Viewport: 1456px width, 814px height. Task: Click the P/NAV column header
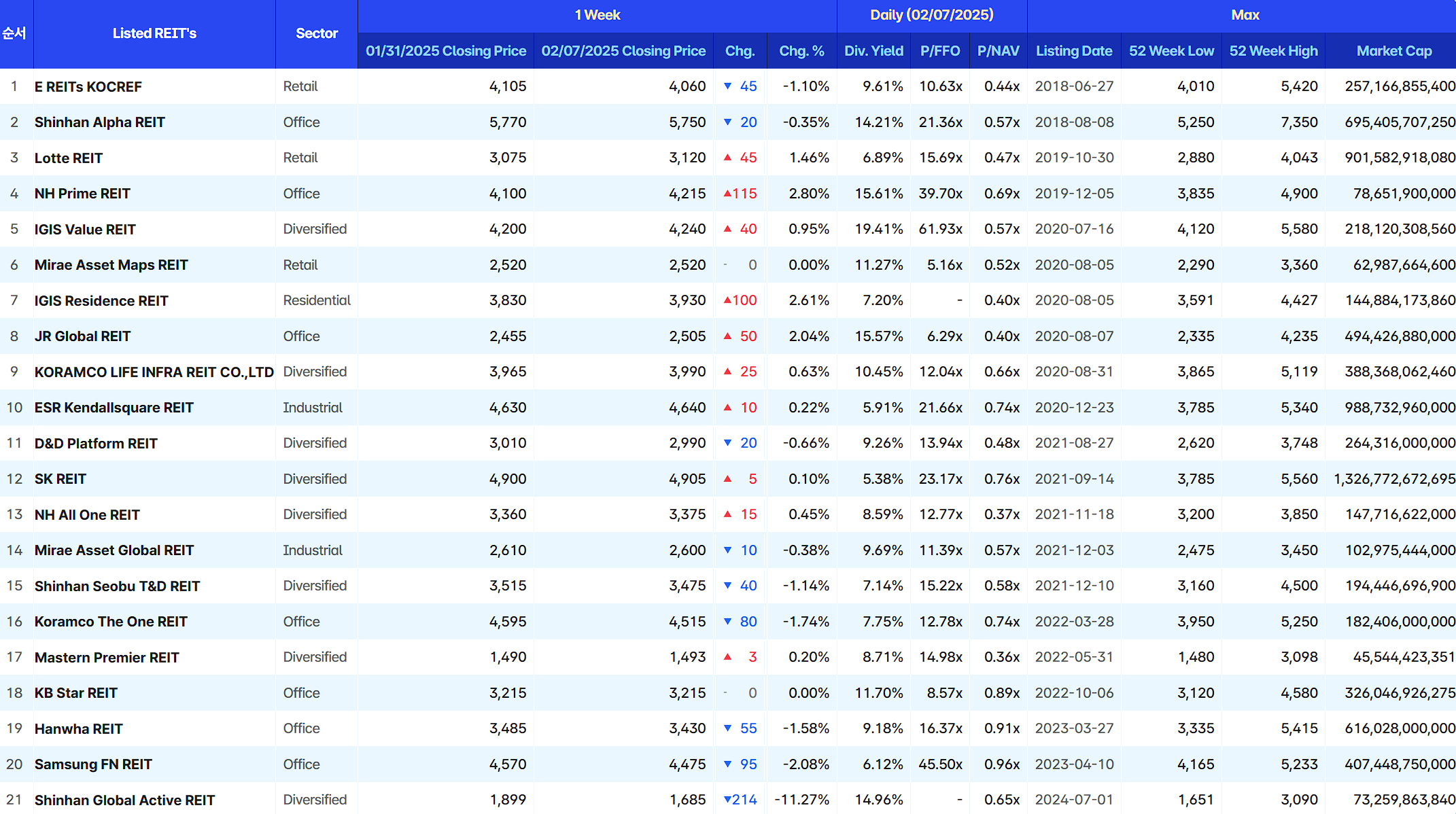point(998,51)
